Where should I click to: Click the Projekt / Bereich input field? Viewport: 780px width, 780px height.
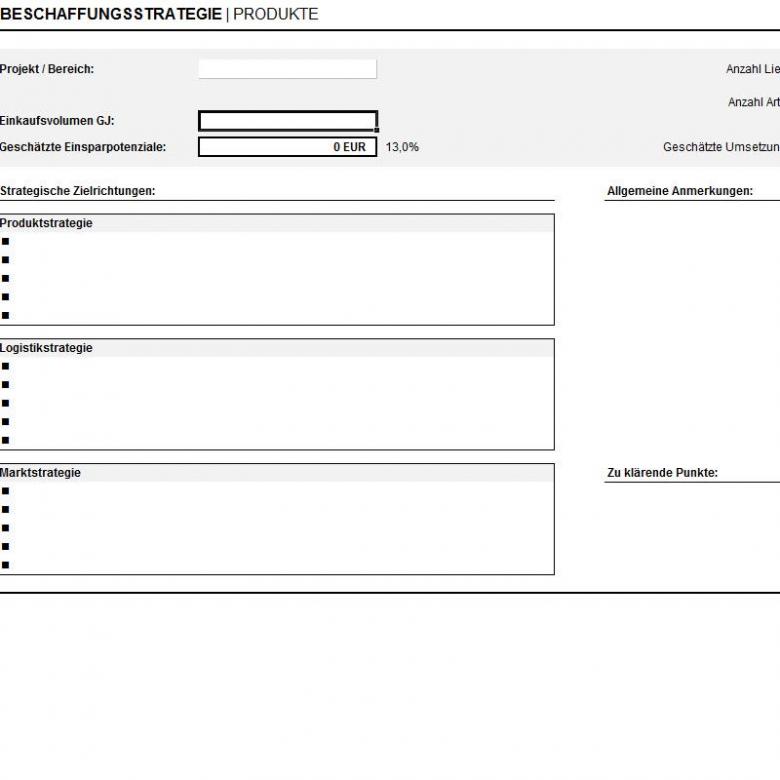coord(287,69)
